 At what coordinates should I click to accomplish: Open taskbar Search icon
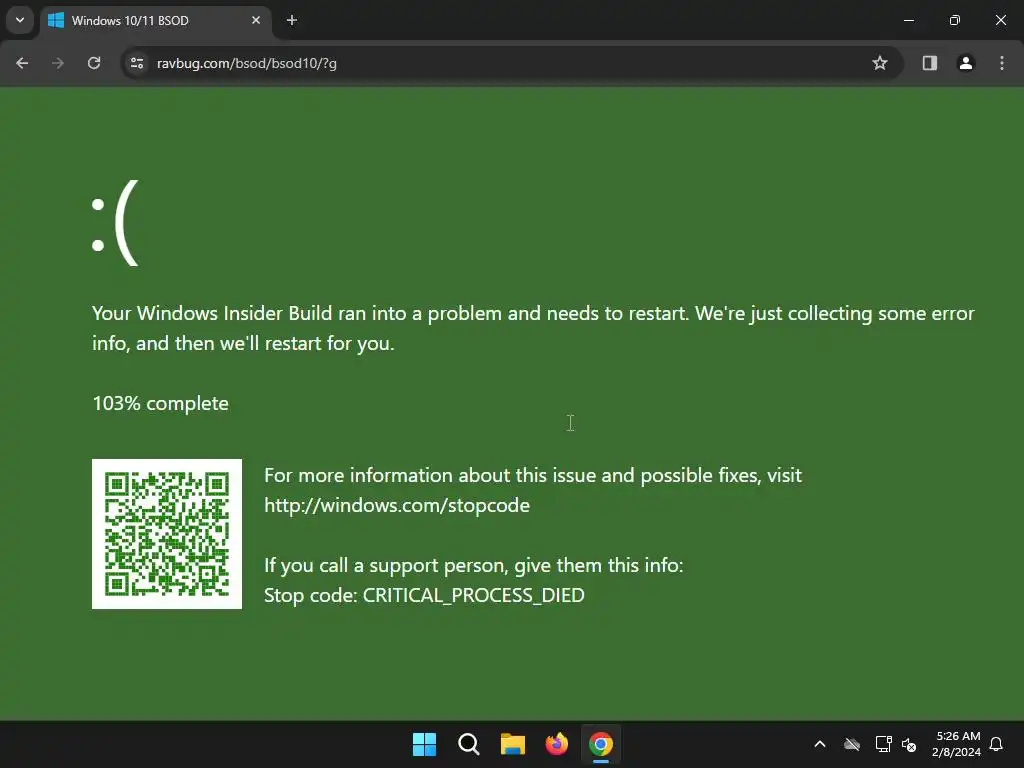469,744
